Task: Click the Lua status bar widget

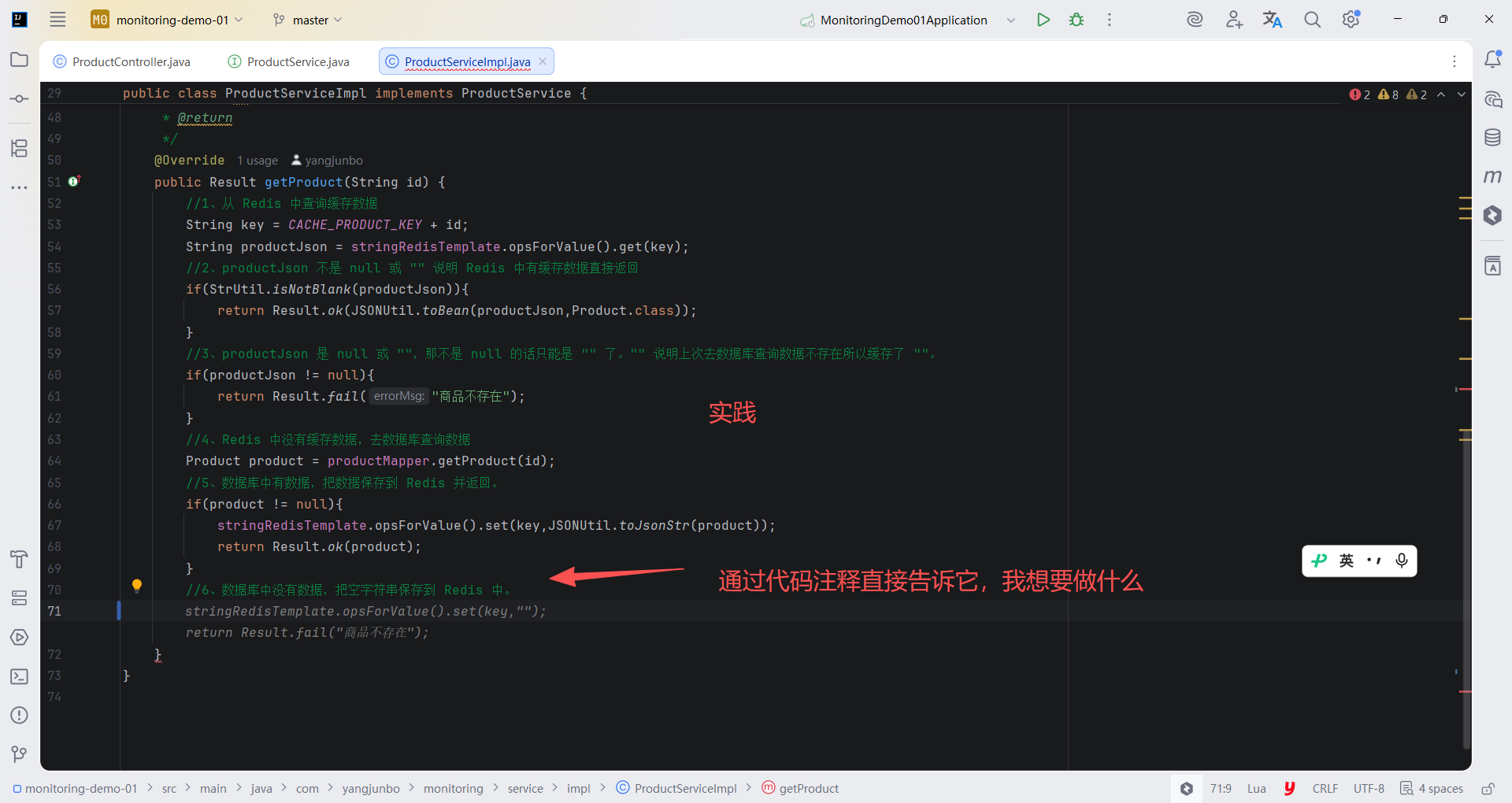Action: [x=1257, y=788]
